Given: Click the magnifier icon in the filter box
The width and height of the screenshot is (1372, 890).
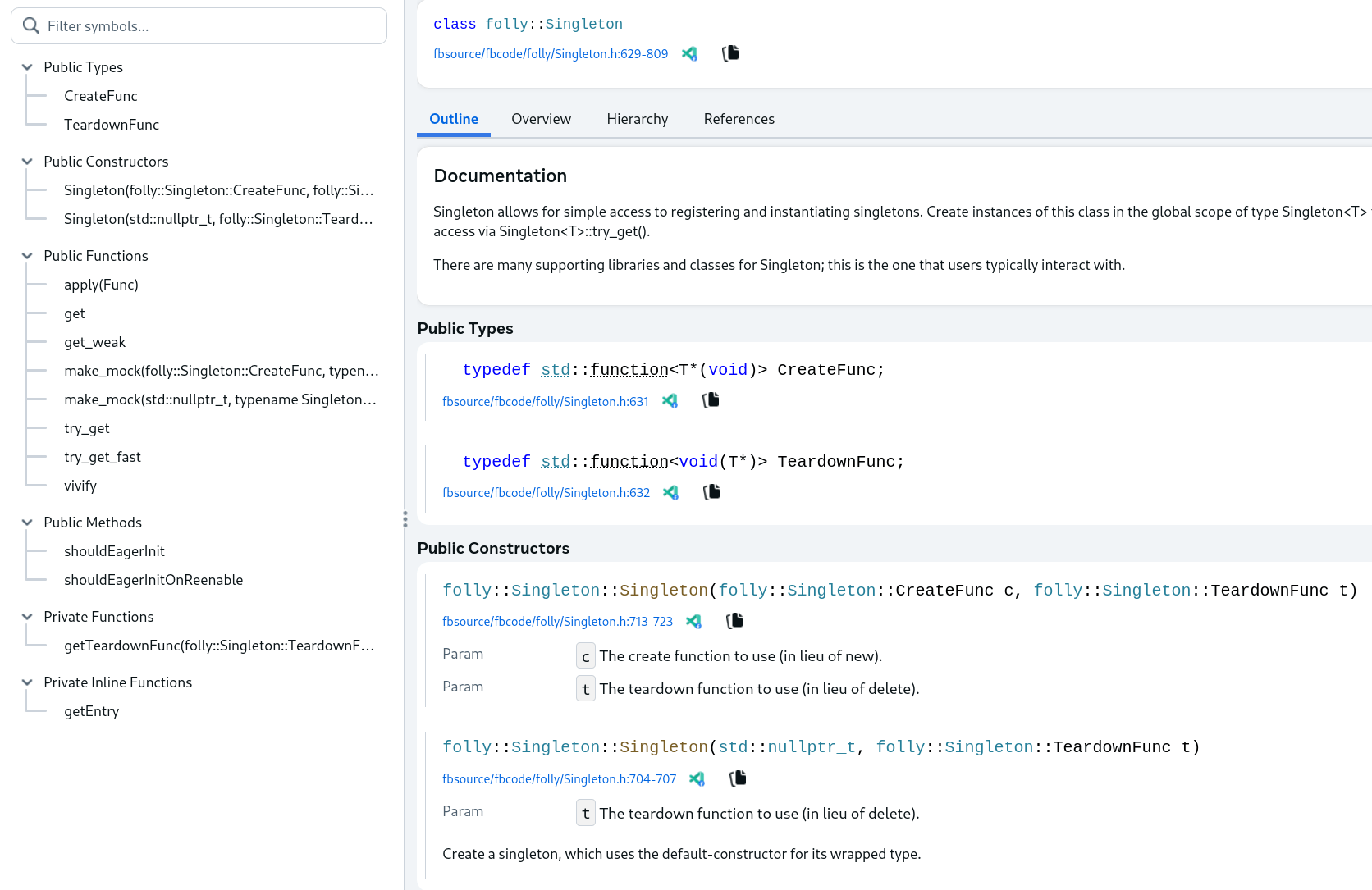Looking at the screenshot, I should click(30, 25).
